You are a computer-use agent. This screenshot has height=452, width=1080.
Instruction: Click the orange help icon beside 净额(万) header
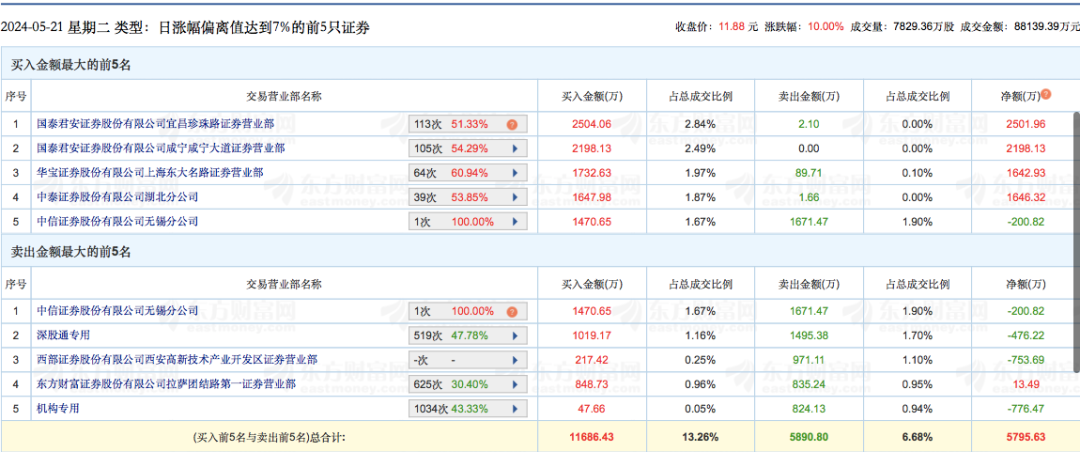point(1046,94)
